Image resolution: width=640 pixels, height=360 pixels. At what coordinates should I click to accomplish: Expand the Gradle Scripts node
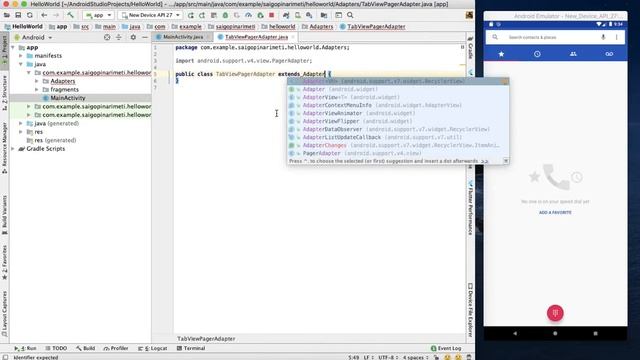(x=13, y=149)
